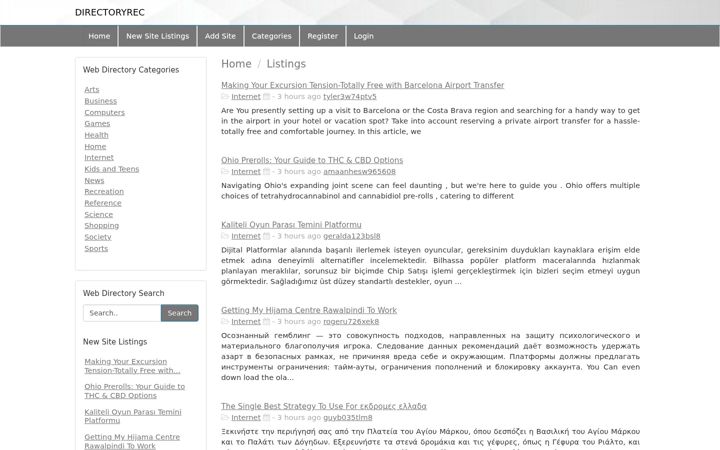The height and width of the screenshot is (450, 720).
Task: Open Kaliteli Oyun Parası Temini Platformu listing
Action: tap(291, 225)
